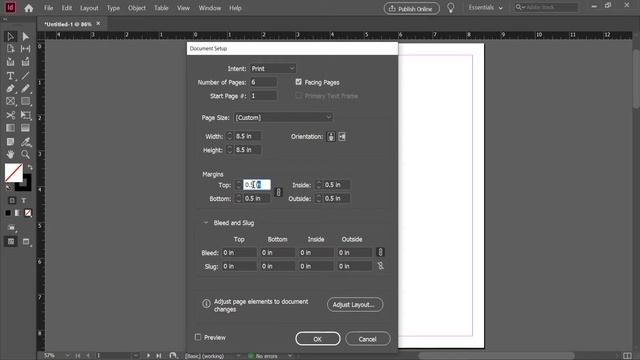Pick the Pen tool
The width and height of the screenshot is (640, 360).
(x=10, y=89)
